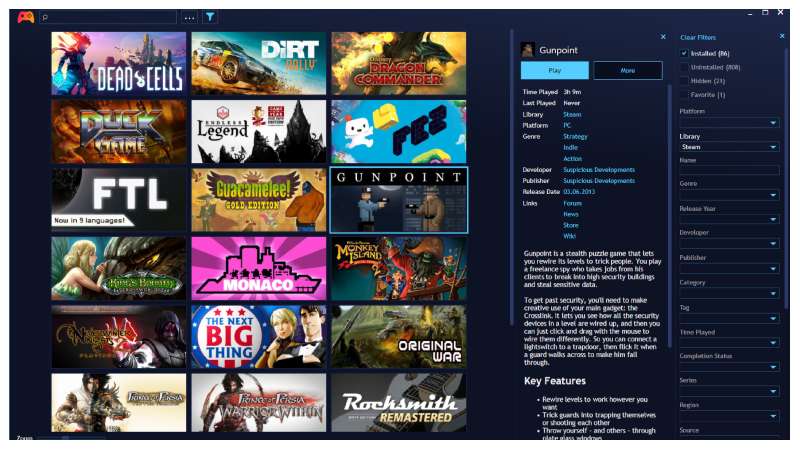
Task: Open the News link
Action: tap(570, 214)
